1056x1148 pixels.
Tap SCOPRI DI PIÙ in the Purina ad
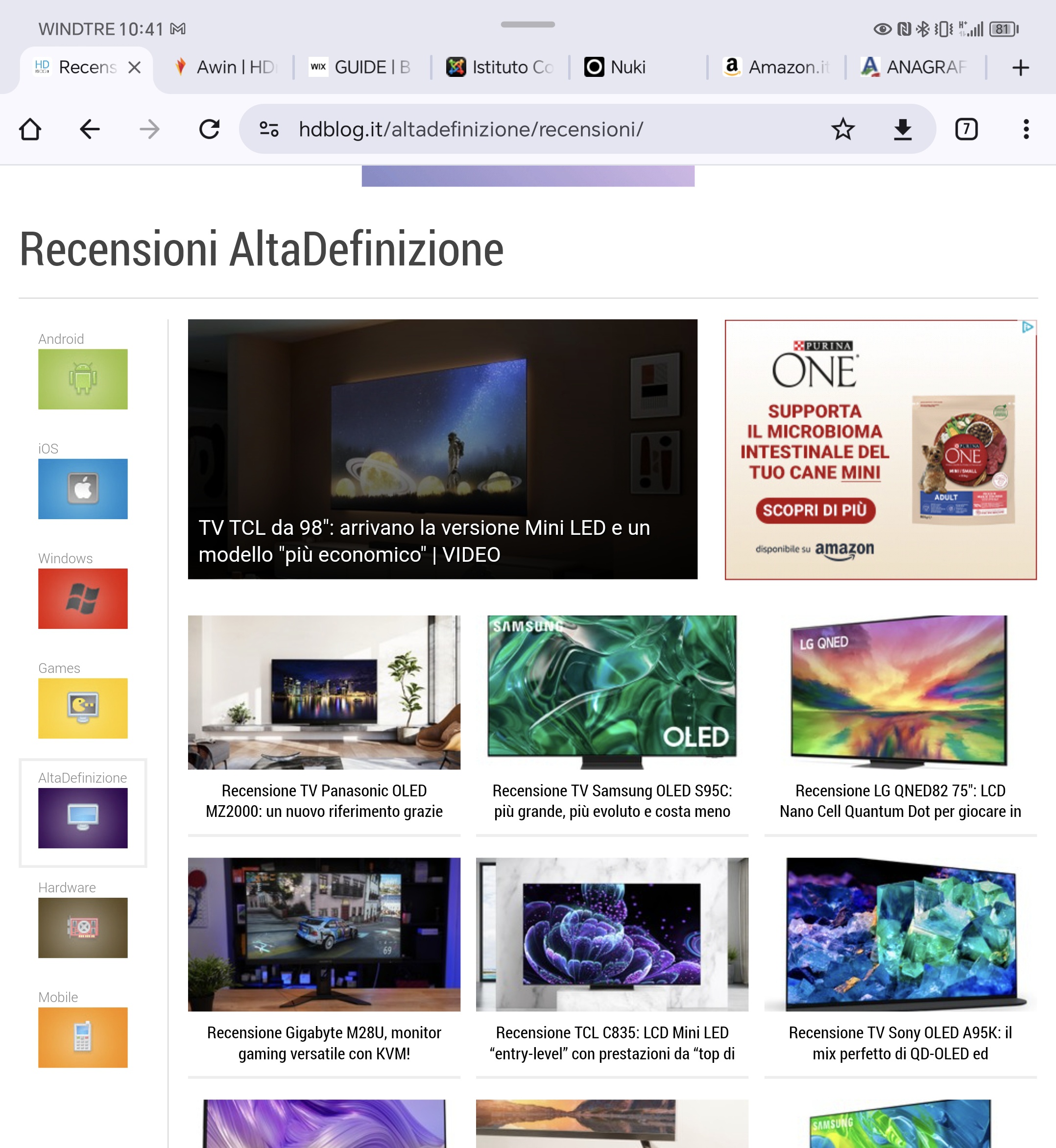click(816, 510)
